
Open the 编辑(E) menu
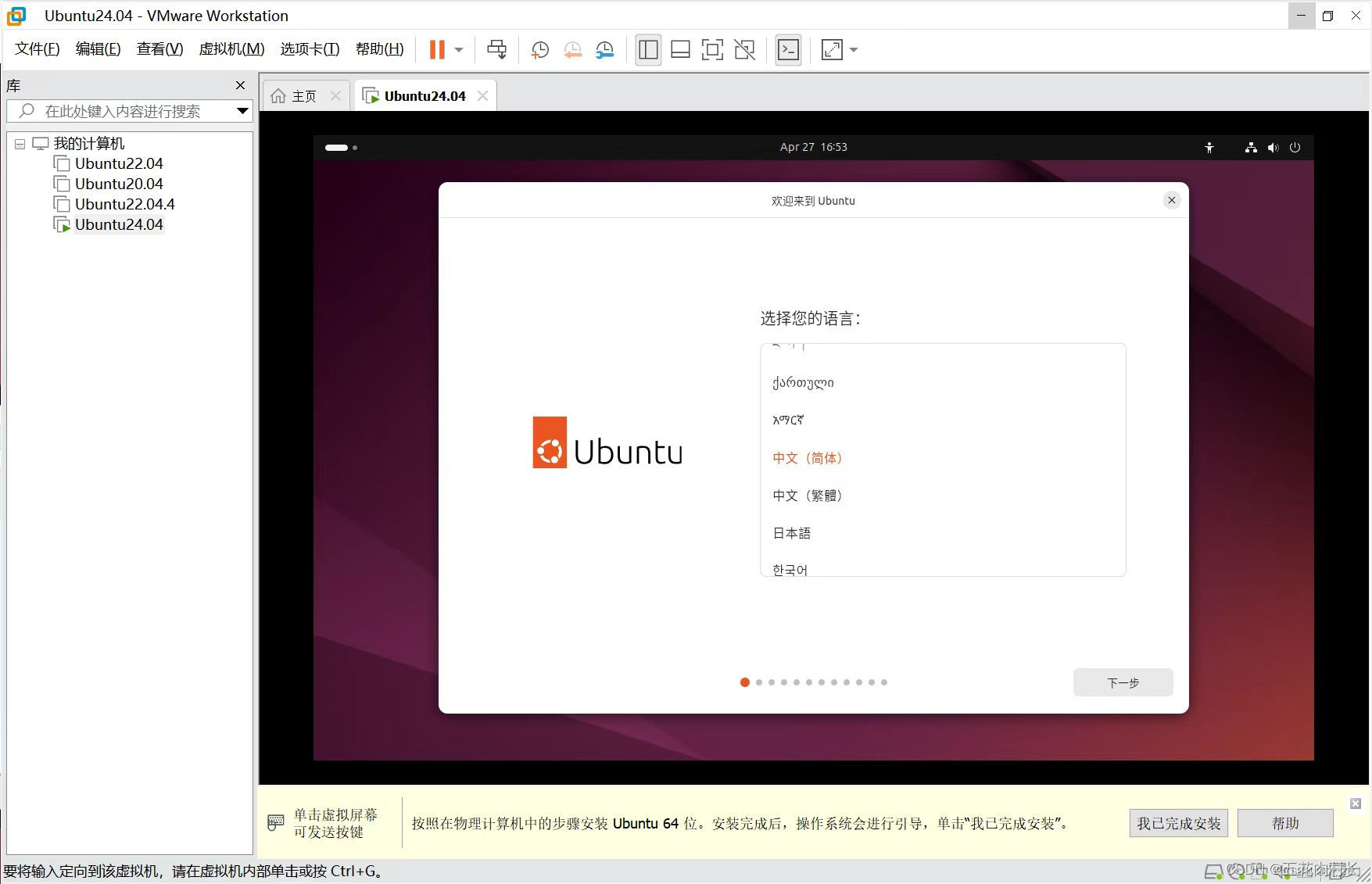pyautogui.click(x=98, y=49)
